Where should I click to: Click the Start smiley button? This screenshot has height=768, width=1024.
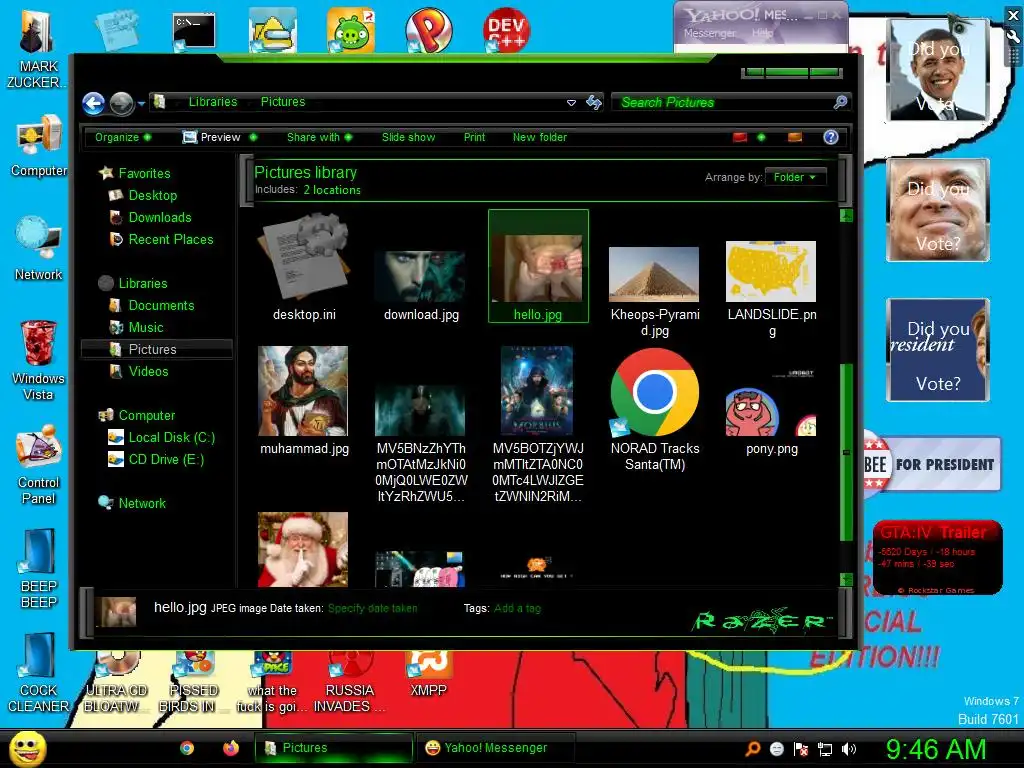[27, 748]
